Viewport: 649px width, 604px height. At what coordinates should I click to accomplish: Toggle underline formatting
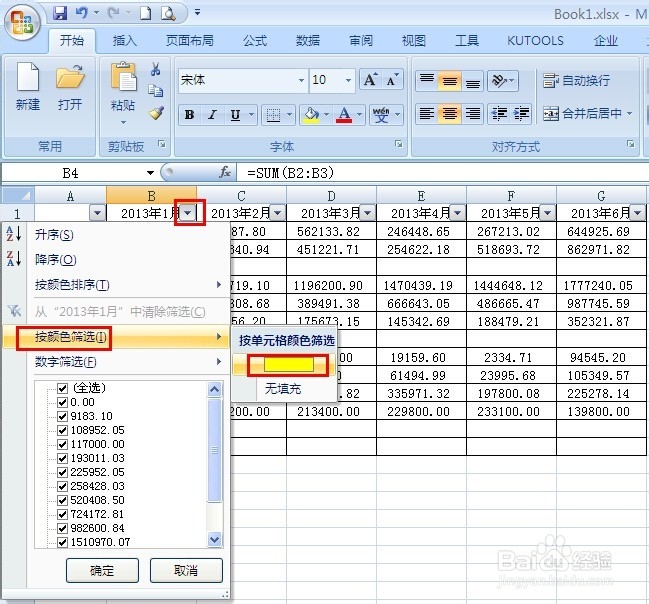235,115
